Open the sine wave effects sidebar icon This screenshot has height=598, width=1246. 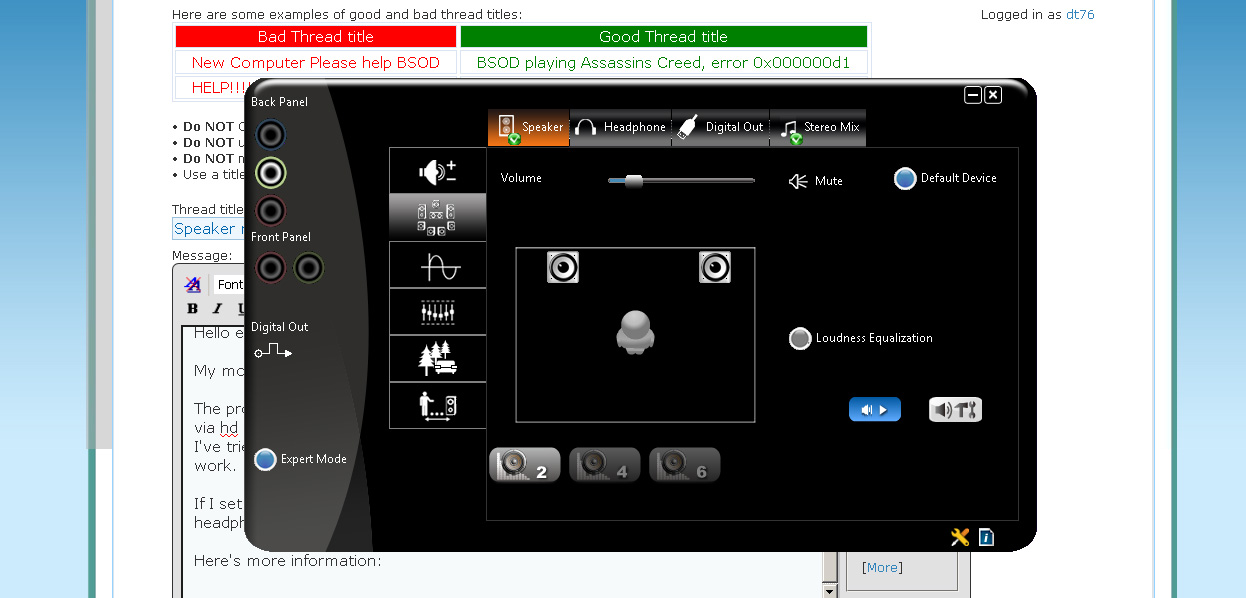[x=437, y=266]
